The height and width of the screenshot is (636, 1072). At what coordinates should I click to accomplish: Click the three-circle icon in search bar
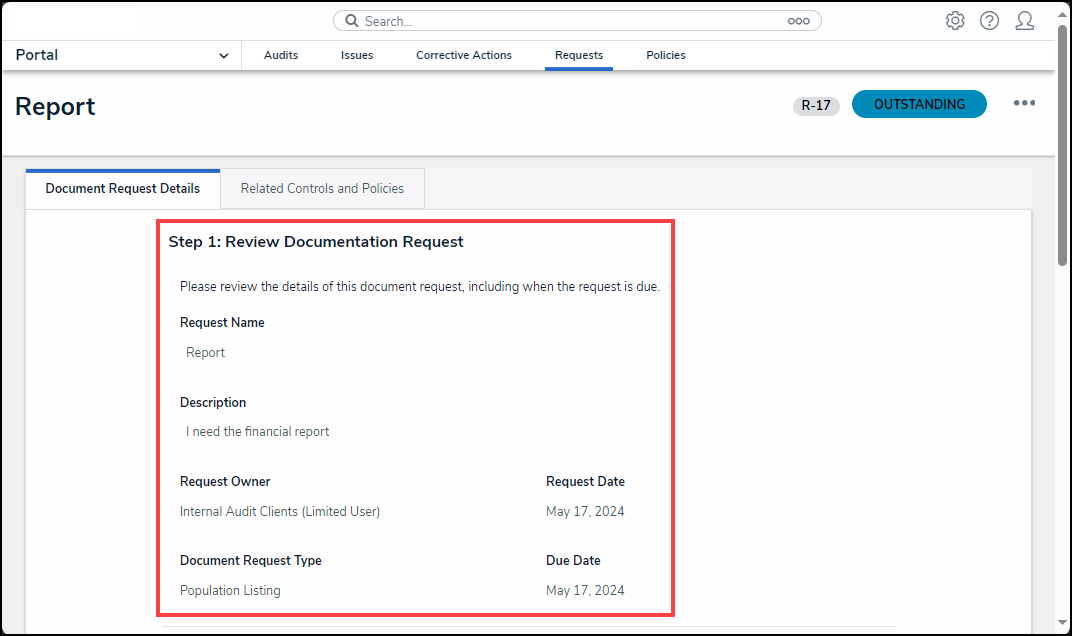(798, 21)
